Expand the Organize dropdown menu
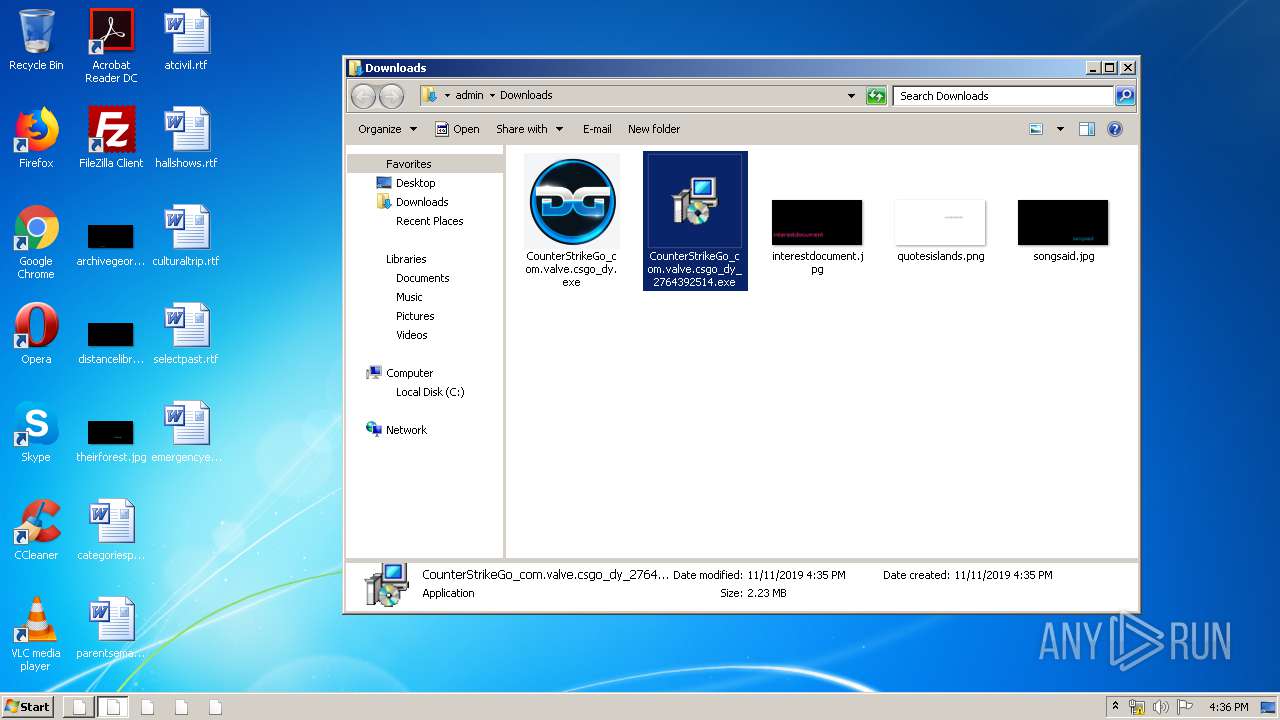Image resolution: width=1280 pixels, height=720 pixels. [387, 129]
